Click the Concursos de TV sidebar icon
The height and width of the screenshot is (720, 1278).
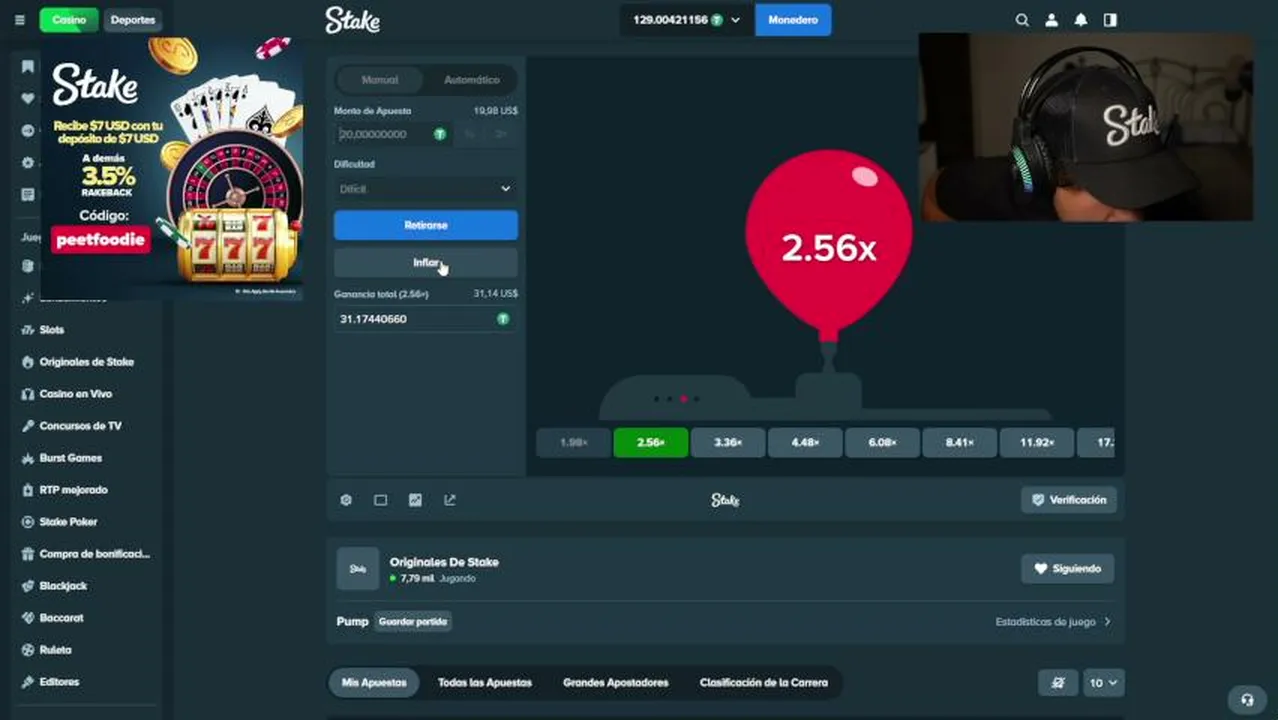coord(28,426)
